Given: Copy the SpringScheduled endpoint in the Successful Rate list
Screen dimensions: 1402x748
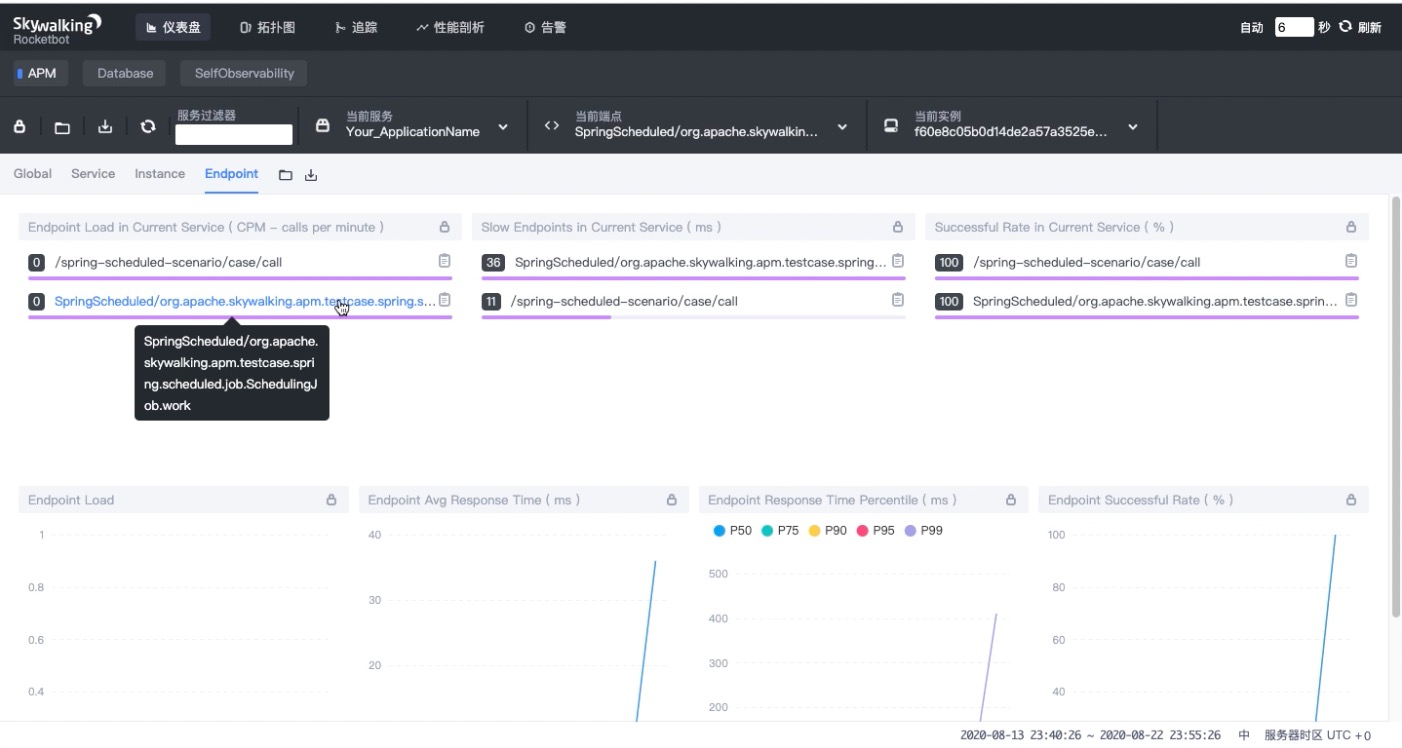Looking at the screenshot, I should (1351, 300).
